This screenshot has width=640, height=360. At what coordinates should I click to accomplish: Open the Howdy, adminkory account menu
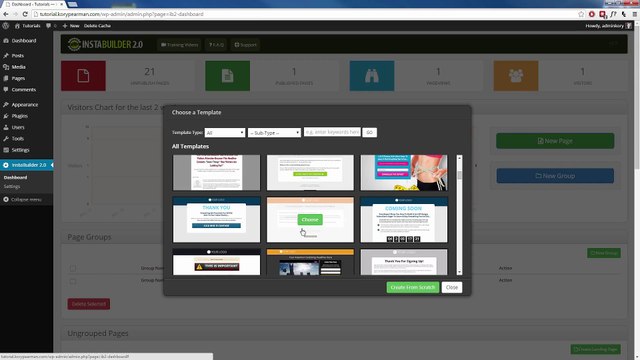tap(608, 26)
